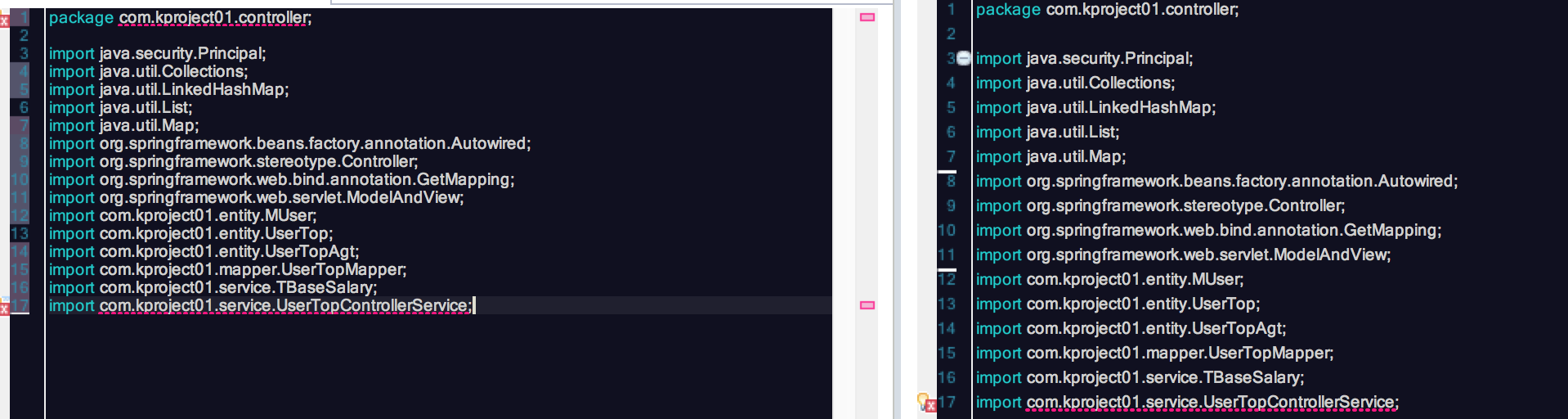Screen dimensions: 1568x419
Task: Click the service.TBaseSalary import in the left editor
Action: click(213, 287)
